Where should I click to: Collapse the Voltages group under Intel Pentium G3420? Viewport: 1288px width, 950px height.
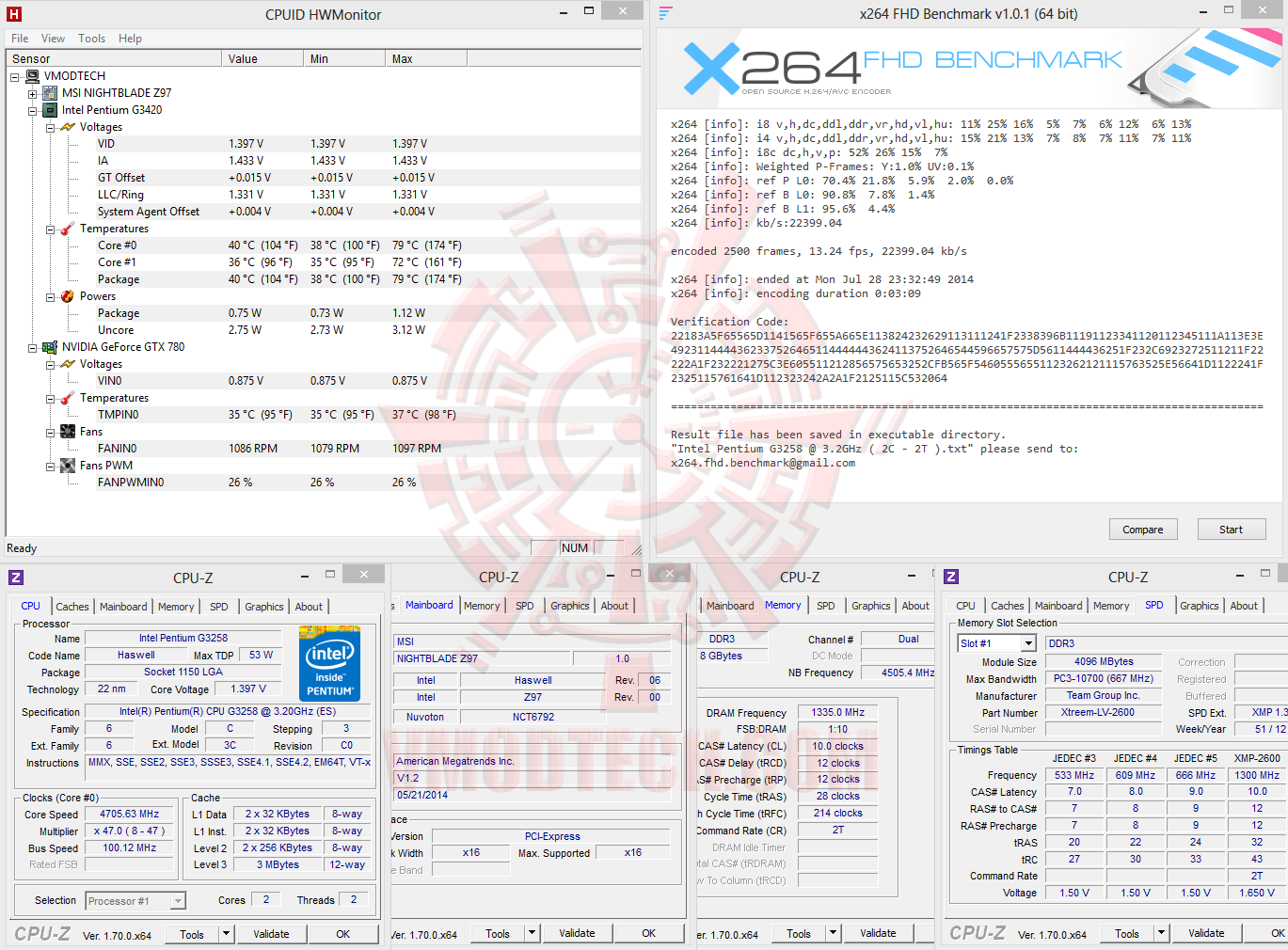click(51, 127)
